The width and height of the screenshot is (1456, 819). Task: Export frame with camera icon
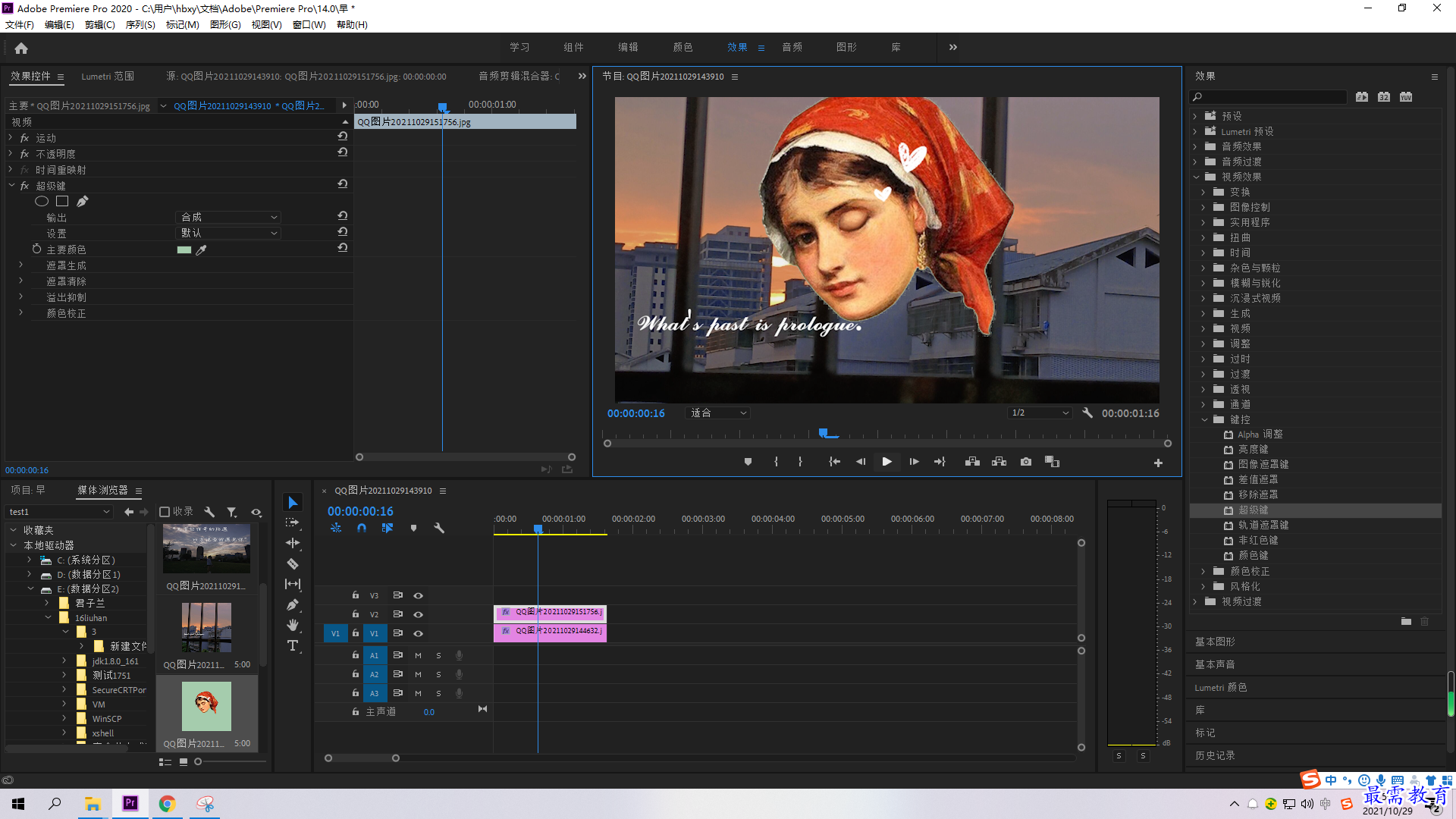[x=1026, y=462]
